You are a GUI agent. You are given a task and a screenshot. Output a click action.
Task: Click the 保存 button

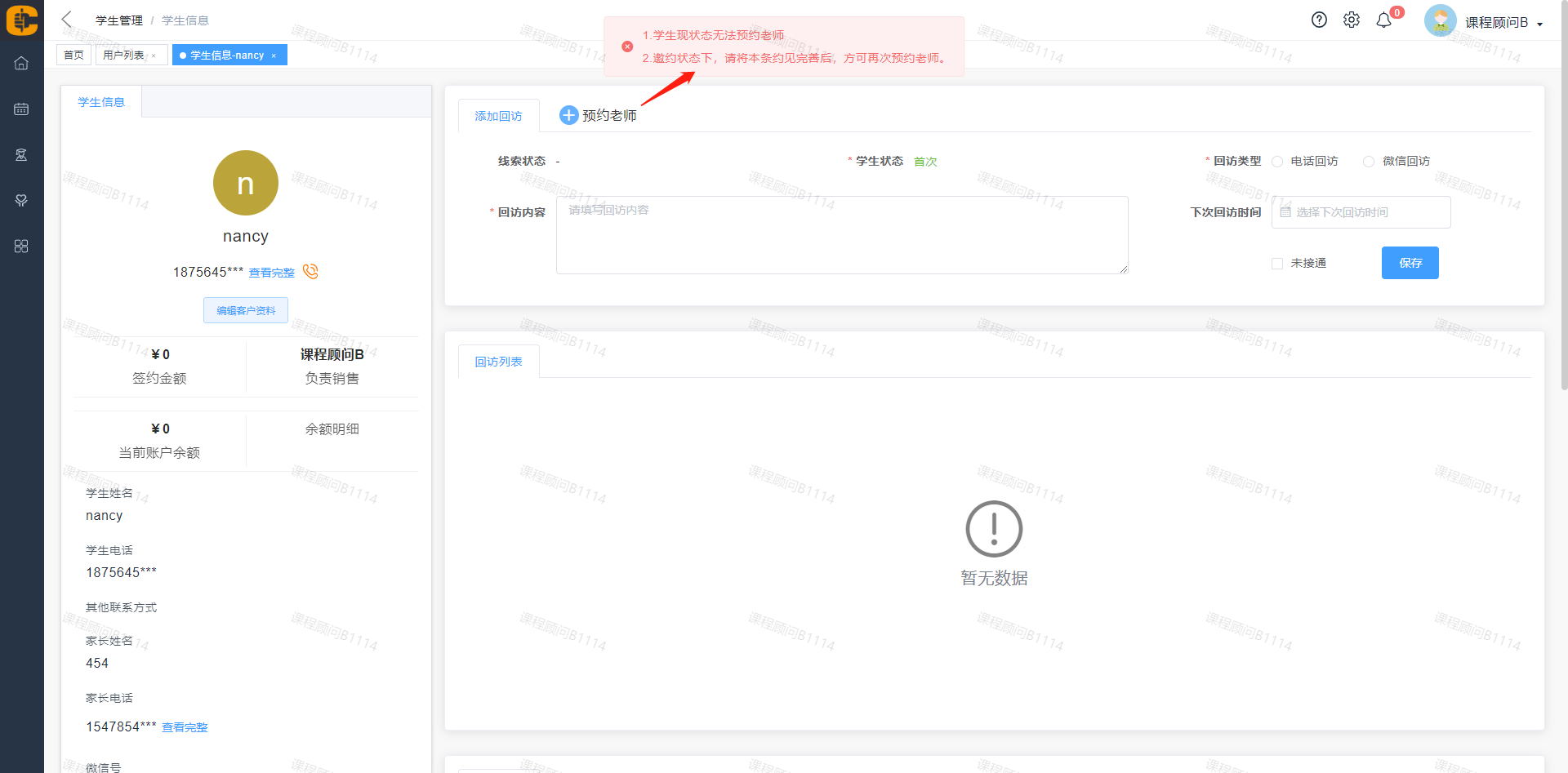pyautogui.click(x=1410, y=263)
